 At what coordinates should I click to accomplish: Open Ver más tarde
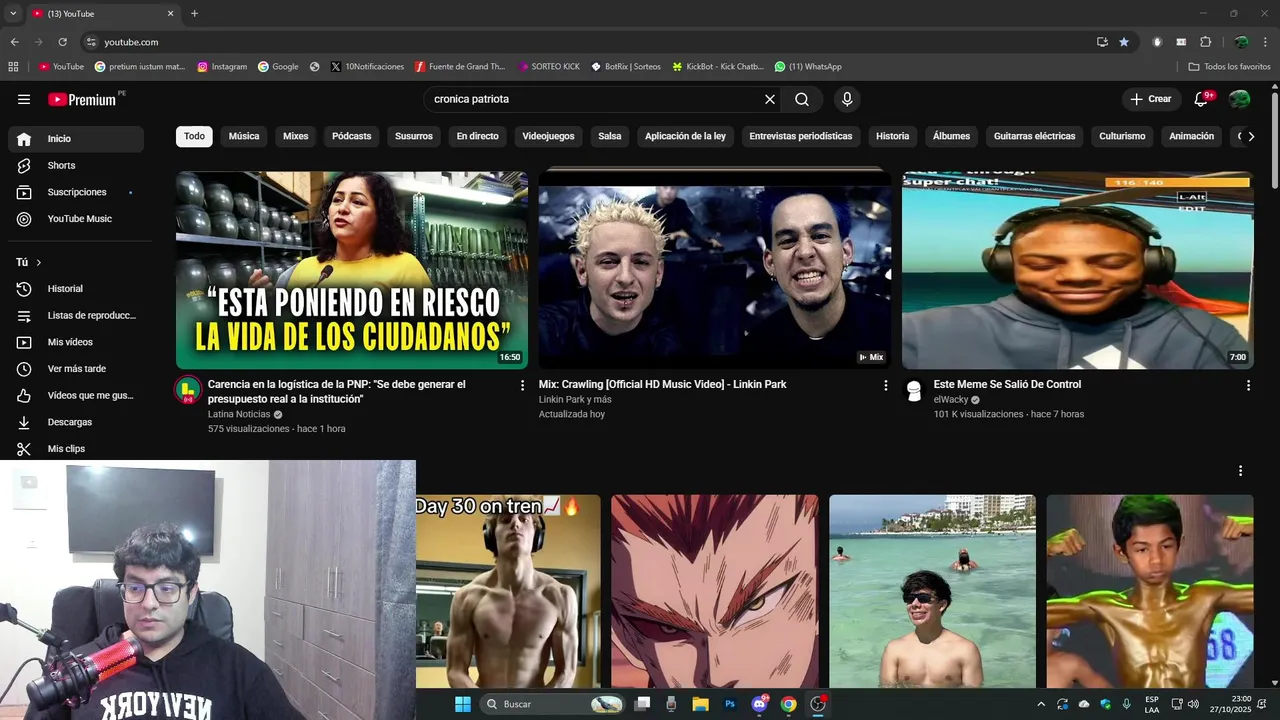click(x=76, y=369)
